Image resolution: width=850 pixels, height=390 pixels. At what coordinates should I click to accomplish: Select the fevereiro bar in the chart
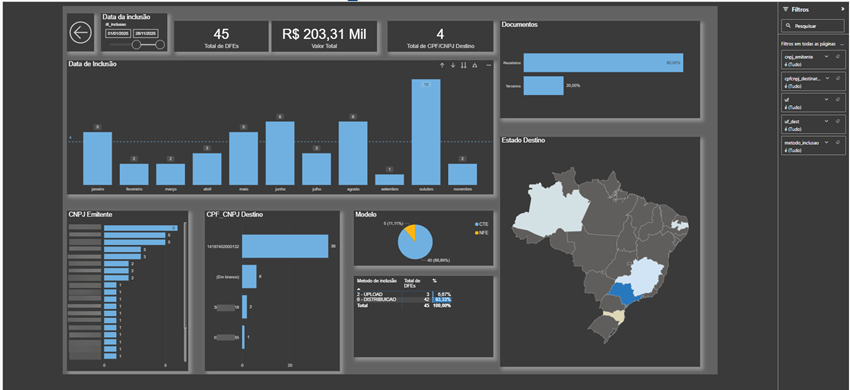pyautogui.click(x=134, y=174)
